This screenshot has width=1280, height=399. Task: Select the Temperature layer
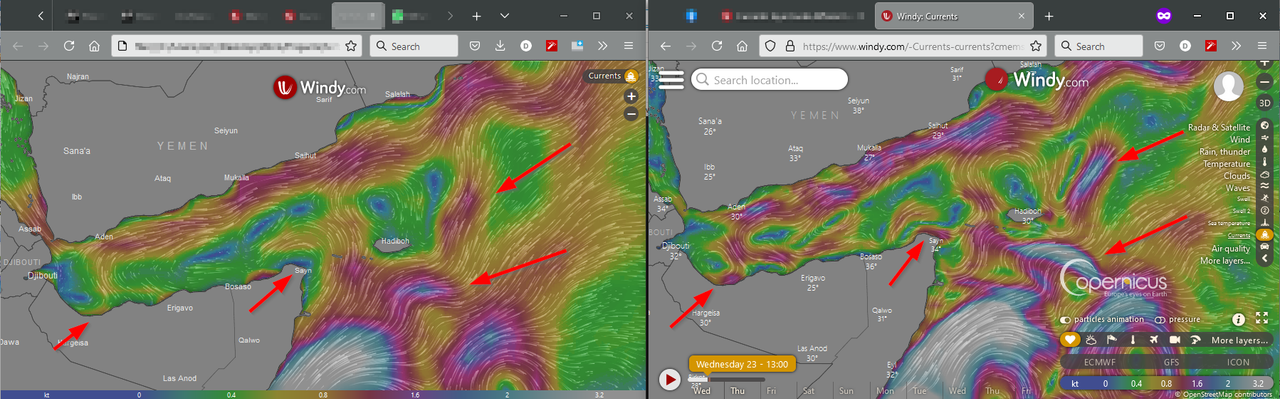tap(1226, 164)
